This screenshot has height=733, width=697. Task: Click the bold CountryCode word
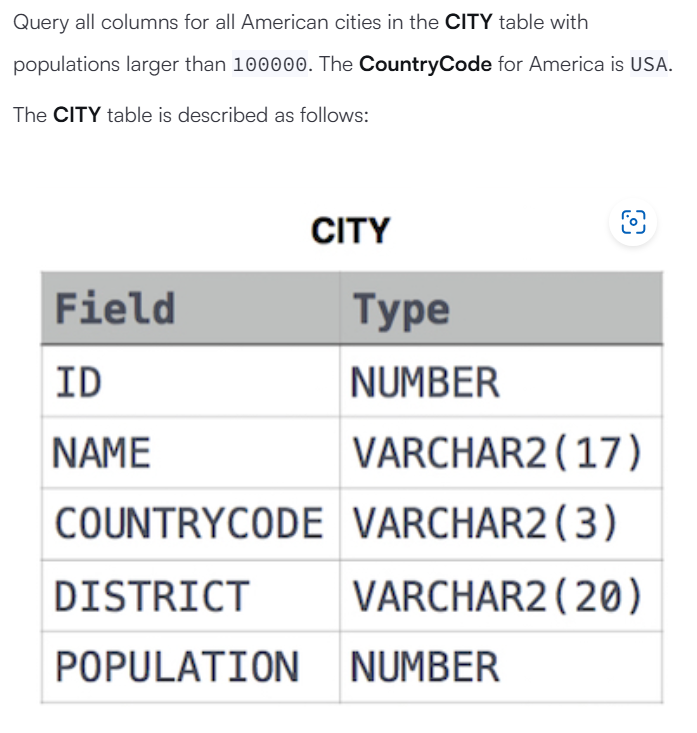(425, 64)
